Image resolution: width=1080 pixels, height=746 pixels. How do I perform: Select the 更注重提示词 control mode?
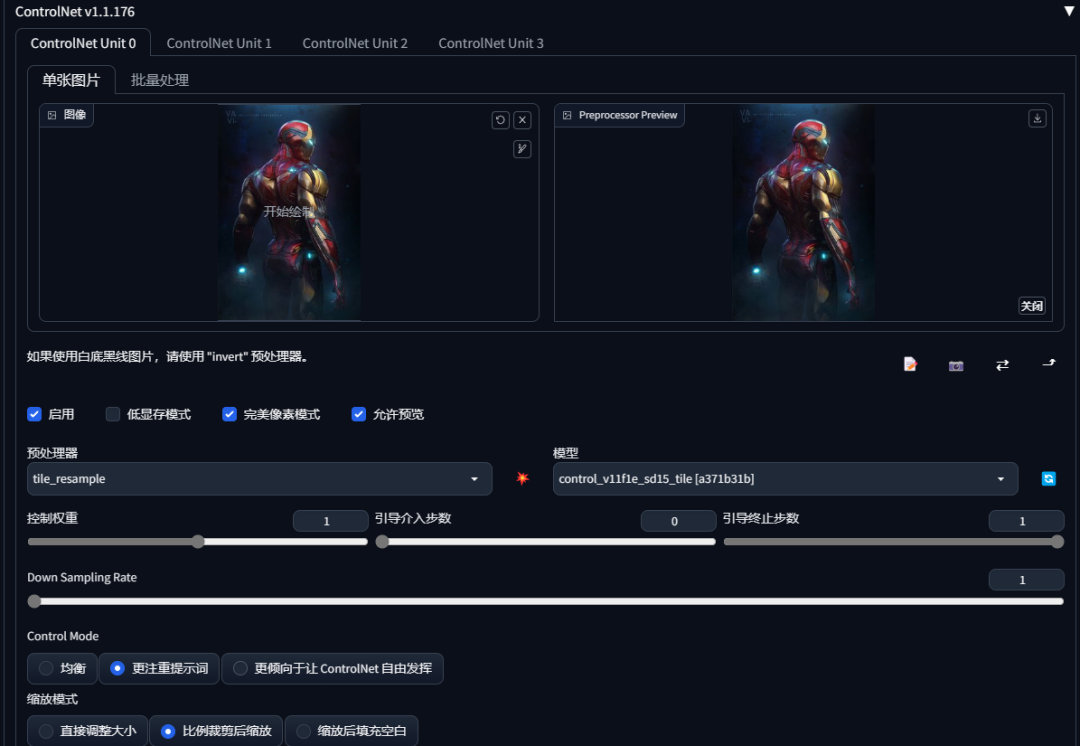click(x=159, y=669)
